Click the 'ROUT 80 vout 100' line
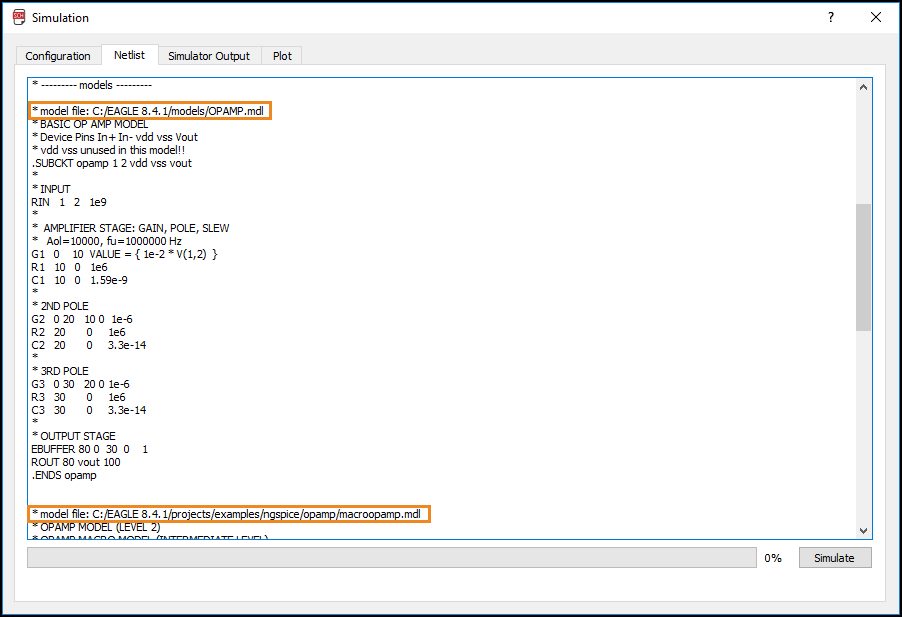This screenshot has height=617, width=902. [x=76, y=462]
